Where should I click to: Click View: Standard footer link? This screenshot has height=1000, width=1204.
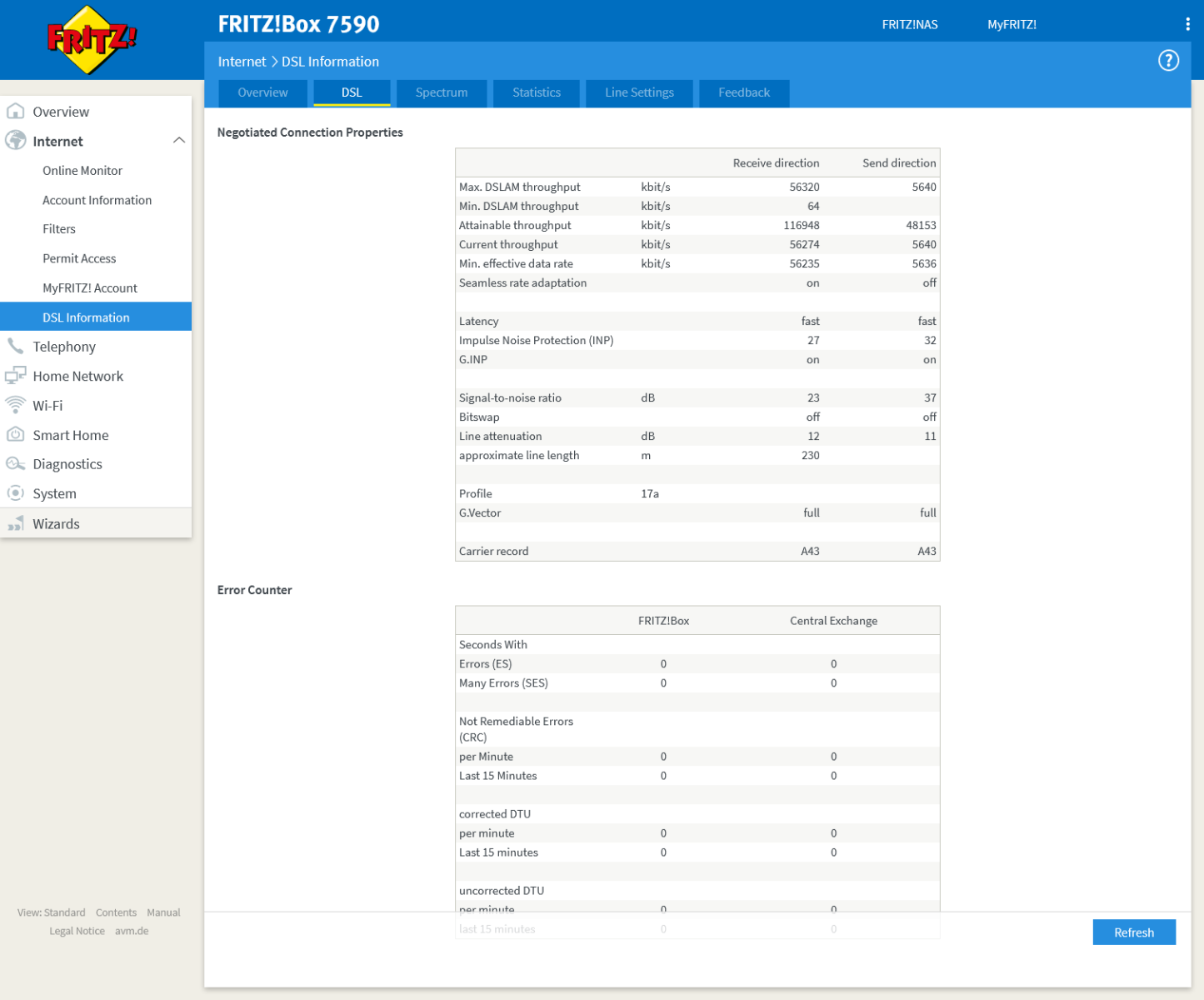[52, 912]
